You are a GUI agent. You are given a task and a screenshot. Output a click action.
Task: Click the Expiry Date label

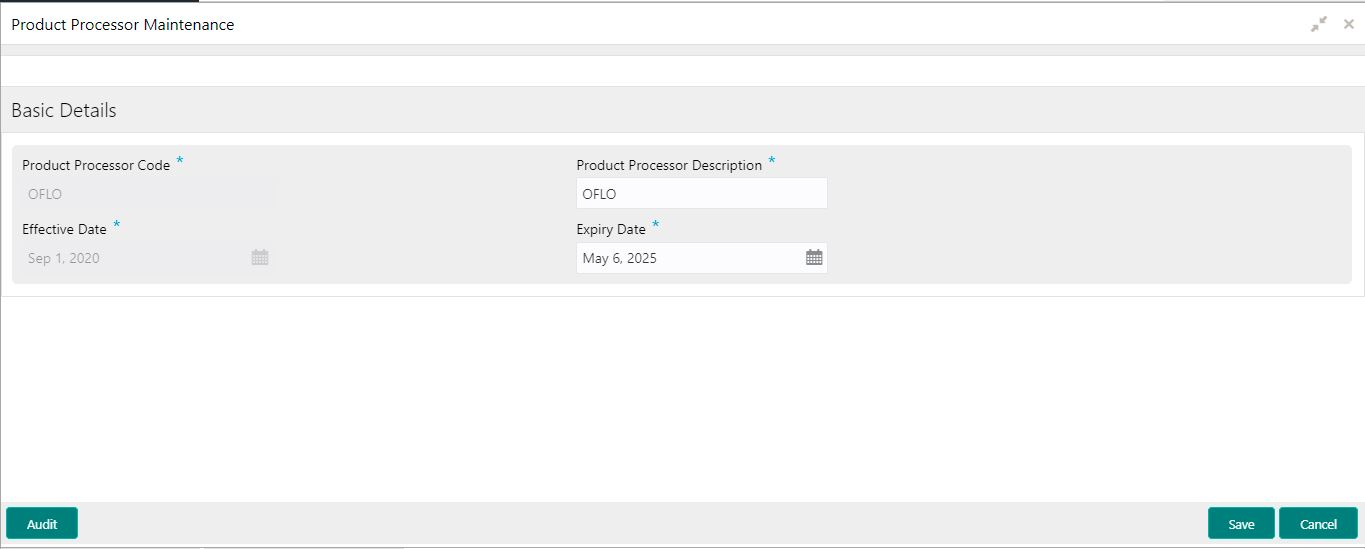(x=611, y=230)
